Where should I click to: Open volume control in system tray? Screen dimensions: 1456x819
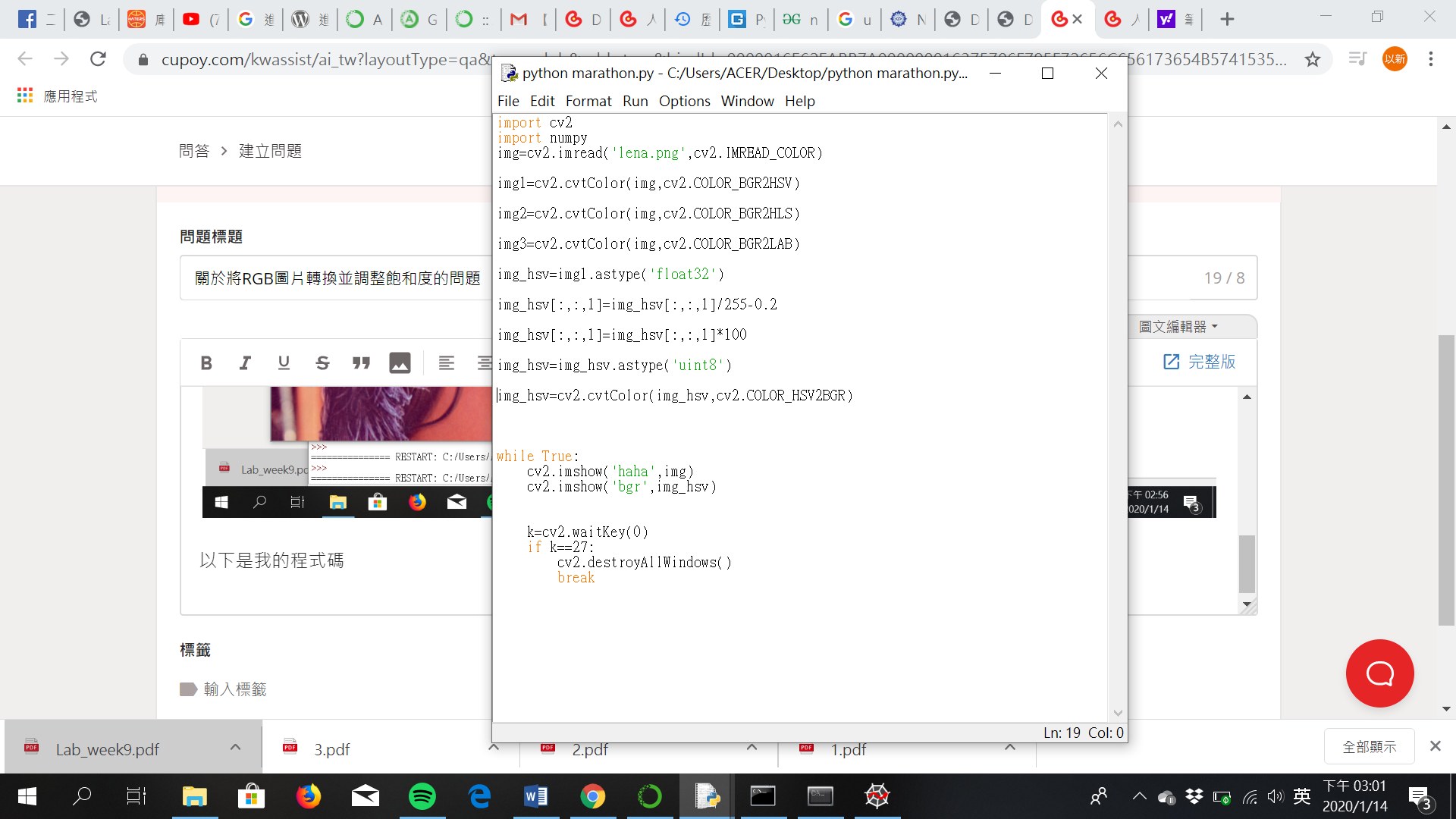(x=1276, y=796)
